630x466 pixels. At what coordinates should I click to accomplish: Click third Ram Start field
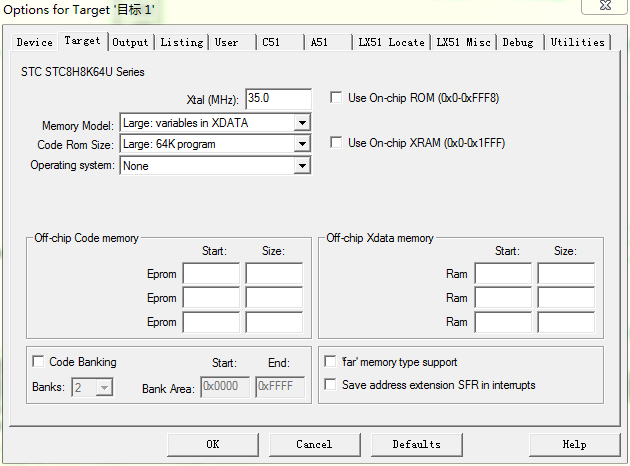click(x=503, y=322)
